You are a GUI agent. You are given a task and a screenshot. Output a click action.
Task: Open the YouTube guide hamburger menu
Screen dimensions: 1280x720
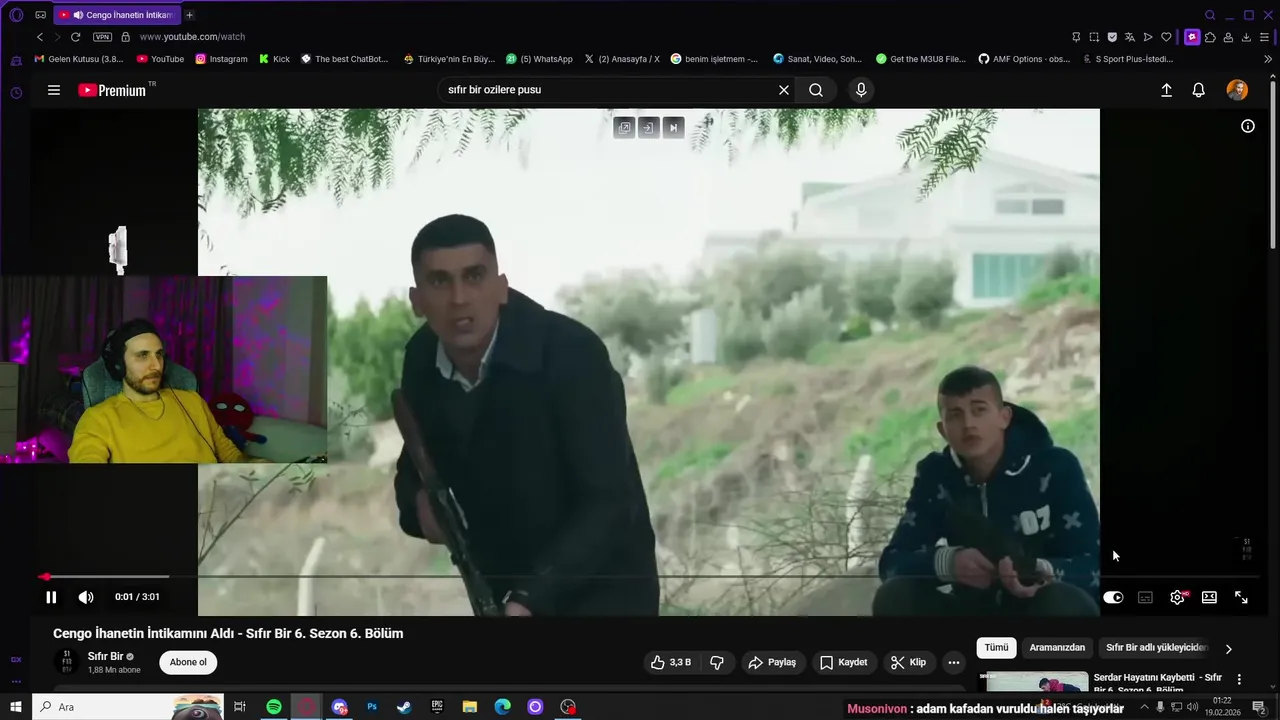[54, 90]
